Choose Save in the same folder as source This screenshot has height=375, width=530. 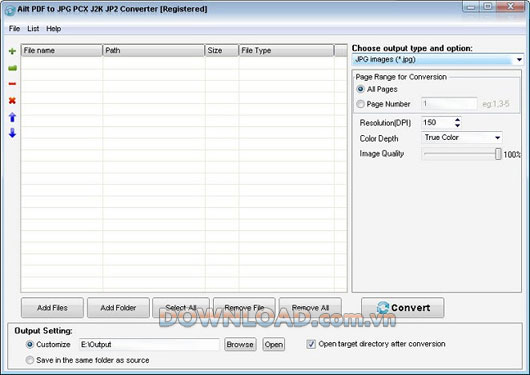[x=30, y=360]
